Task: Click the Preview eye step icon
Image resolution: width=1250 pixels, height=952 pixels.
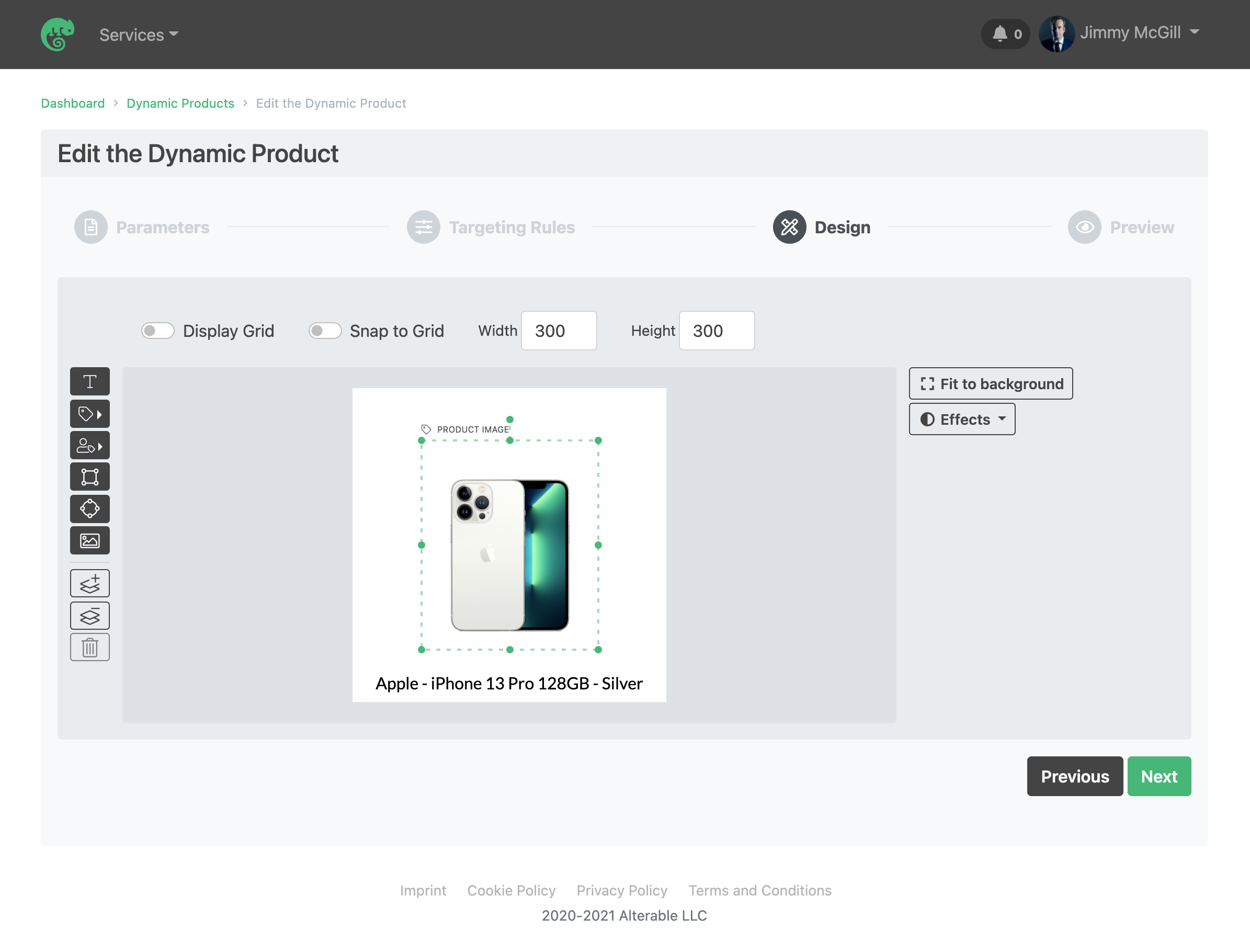Action: [x=1085, y=227]
